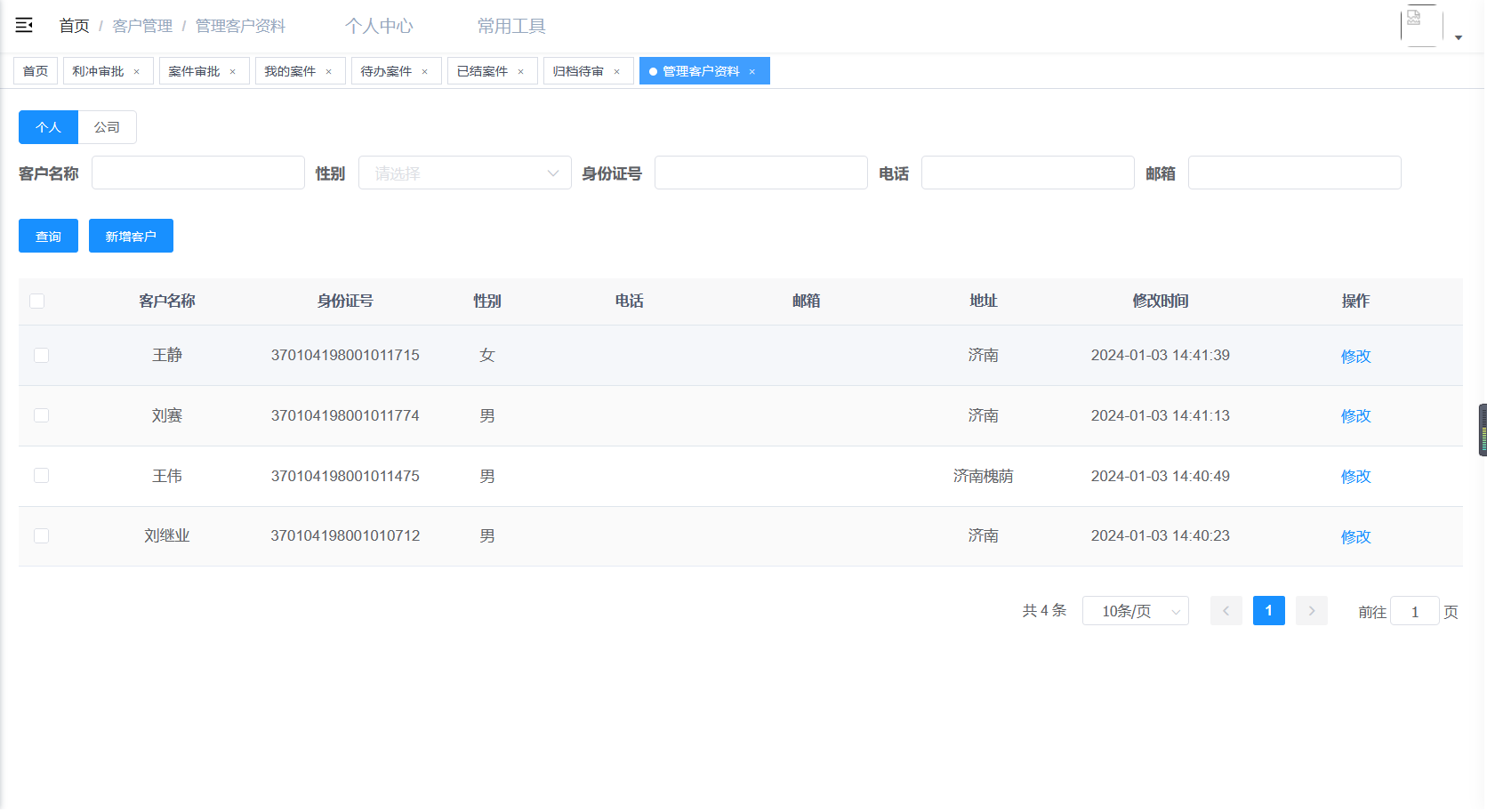Go to next page arrow
The height and width of the screenshot is (812, 1487).
tap(1312, 611)
